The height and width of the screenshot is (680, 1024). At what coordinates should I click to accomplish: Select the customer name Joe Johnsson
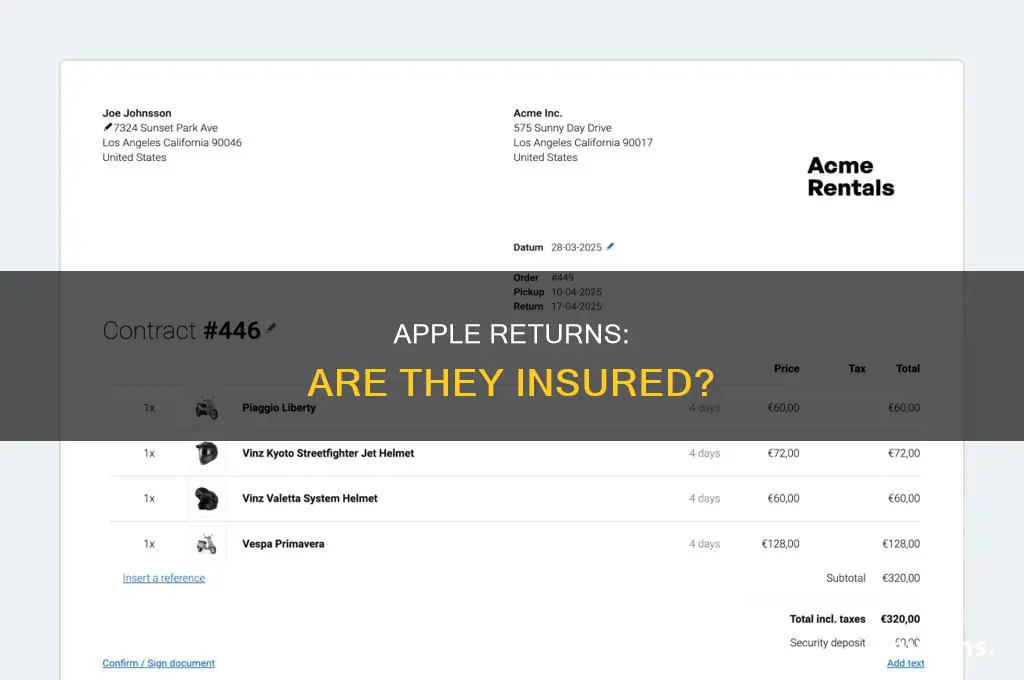(136, 113)
